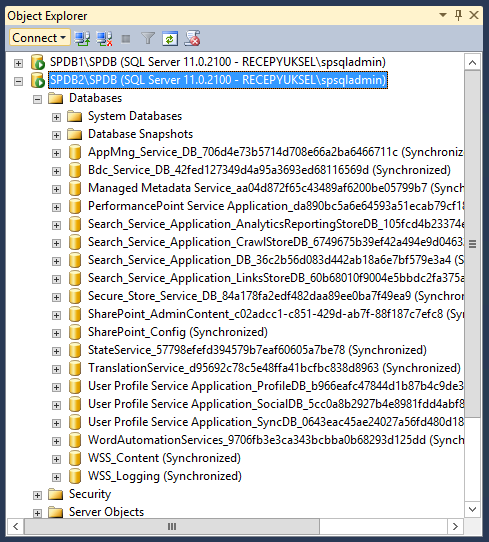Expand the StateService database
This screenshot has height=542, width=489.
click(56, 351)
